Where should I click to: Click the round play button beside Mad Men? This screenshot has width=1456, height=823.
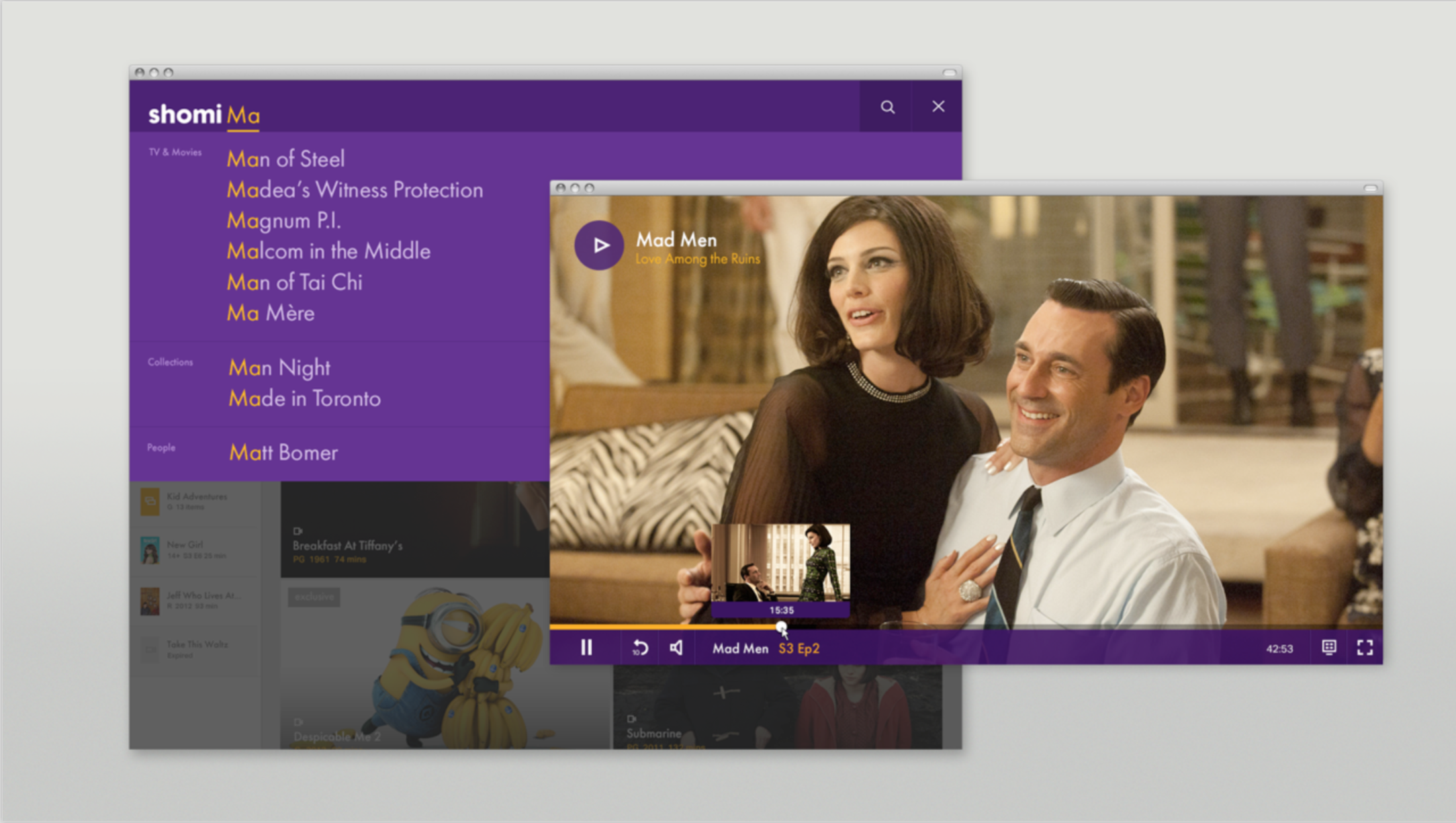(599, 245)
